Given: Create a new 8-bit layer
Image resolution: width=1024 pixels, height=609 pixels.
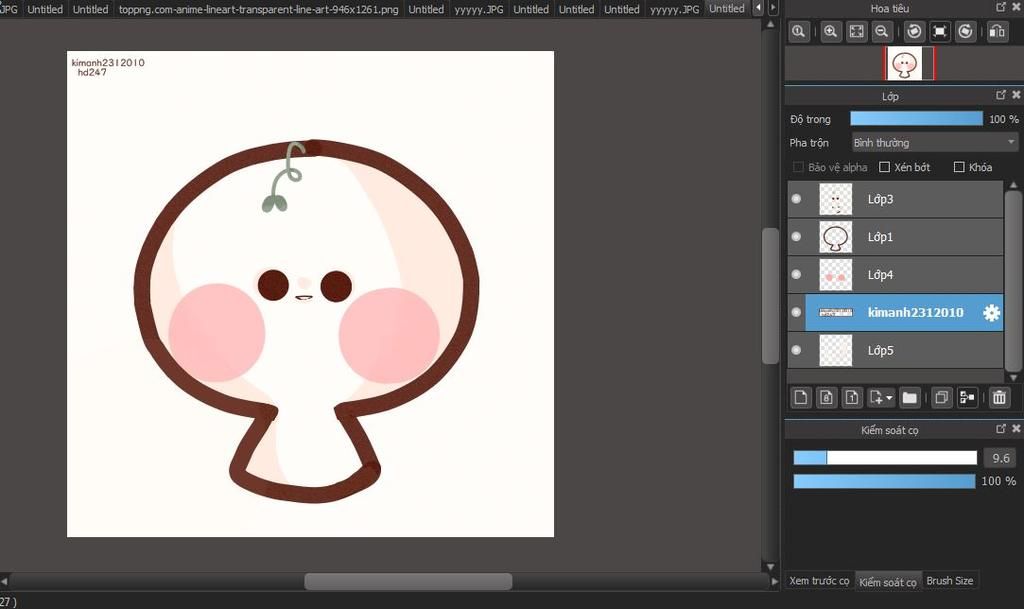Looking at the screenshot, I should [x=826, y=397].
